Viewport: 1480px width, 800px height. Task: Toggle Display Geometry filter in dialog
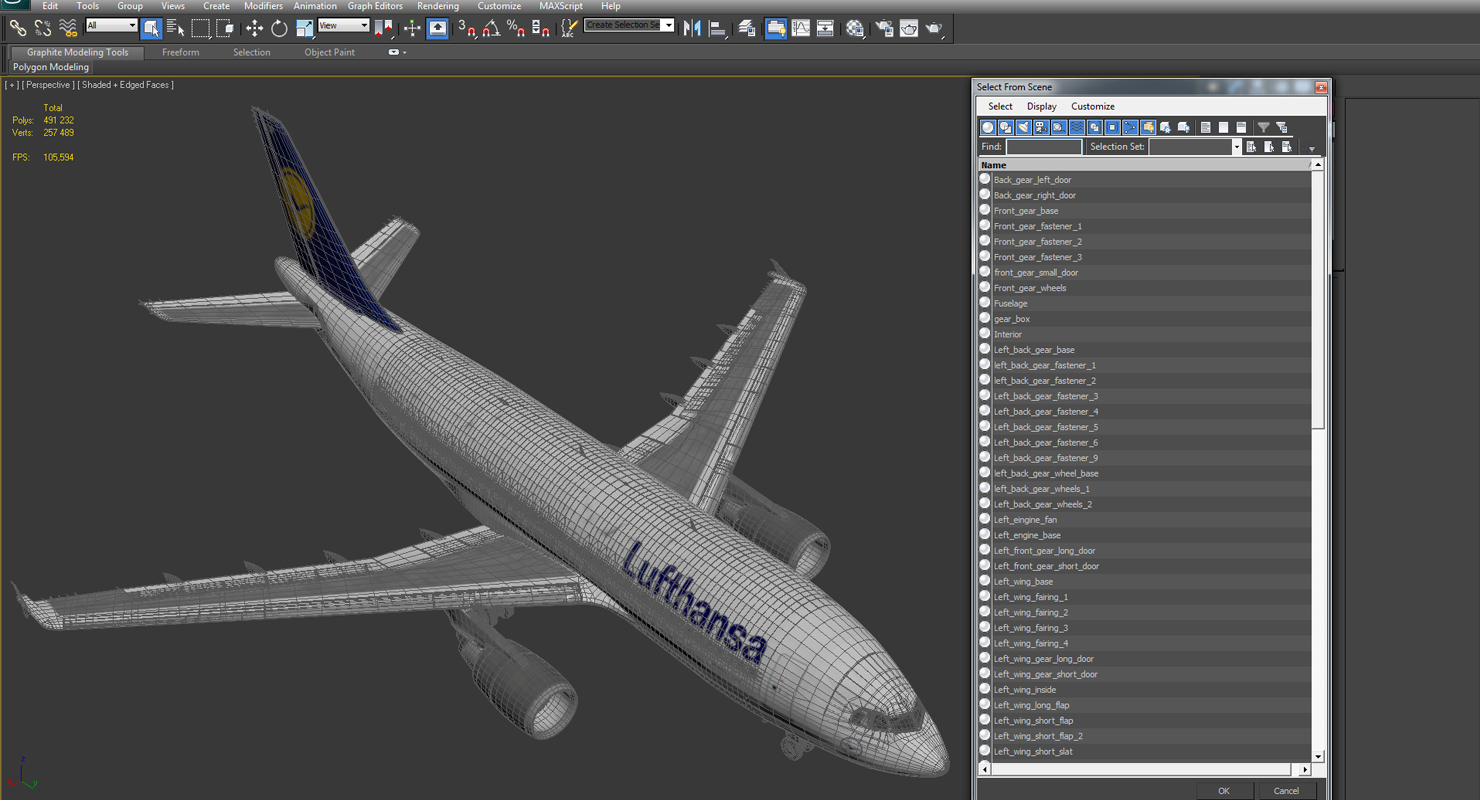click(x=988, y=127)
